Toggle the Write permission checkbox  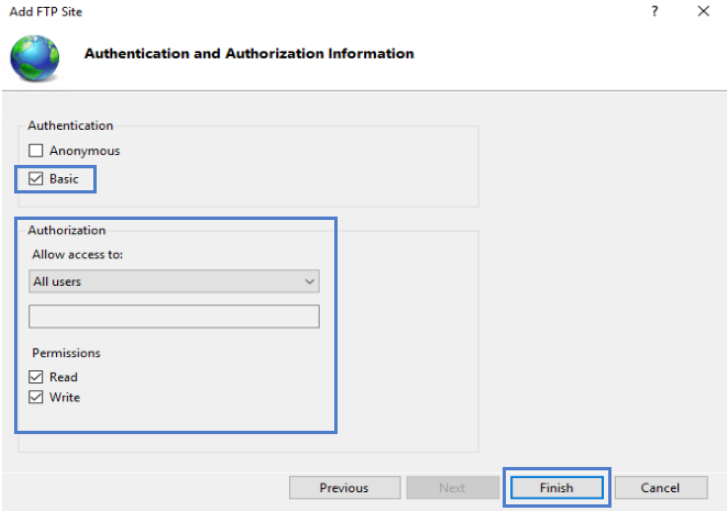[36, 397]
